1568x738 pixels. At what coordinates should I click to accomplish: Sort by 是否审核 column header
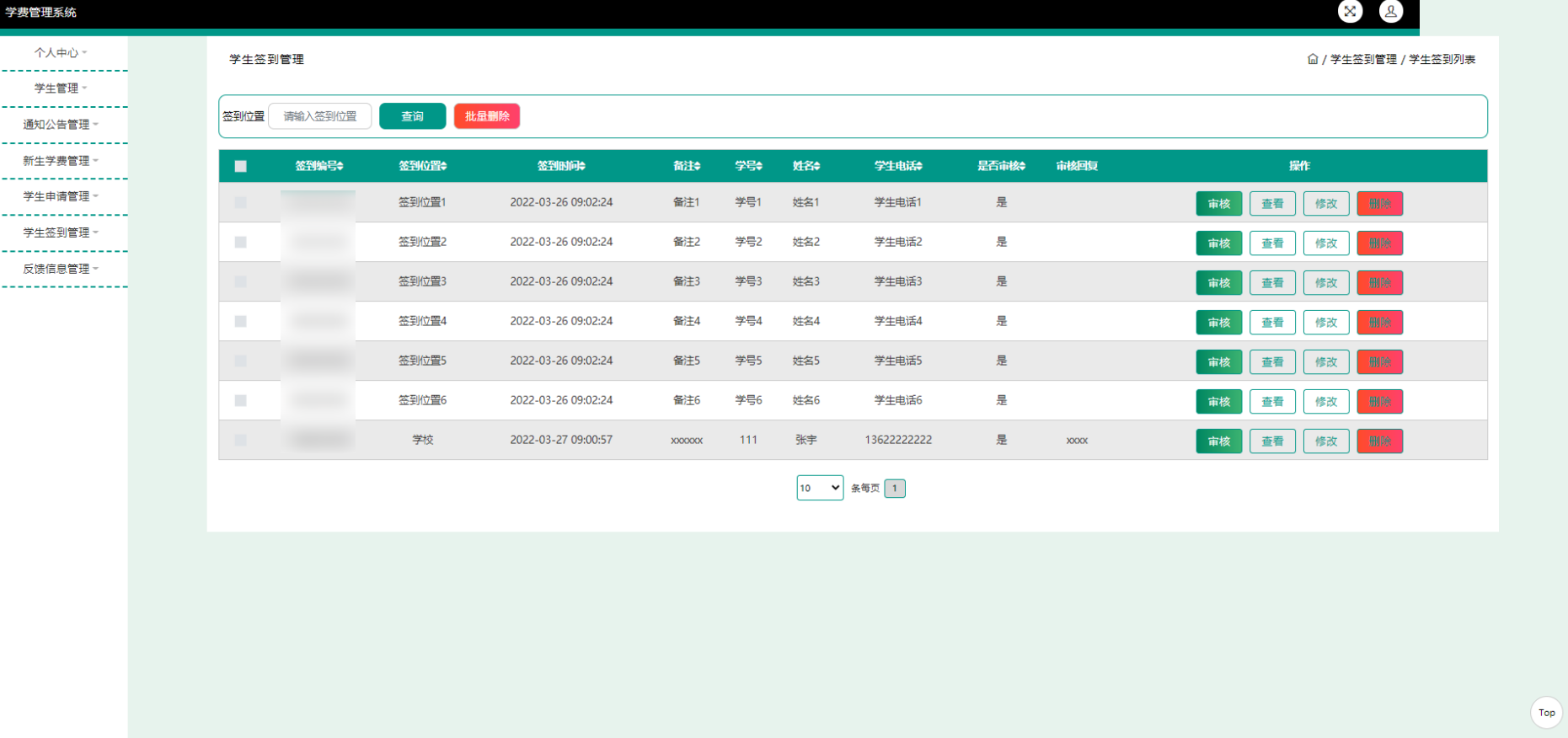tap(1002, 166)
